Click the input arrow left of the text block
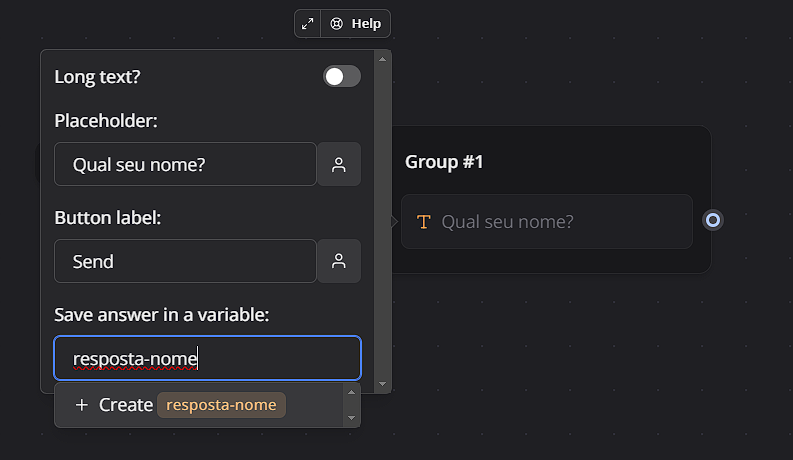 395,221
